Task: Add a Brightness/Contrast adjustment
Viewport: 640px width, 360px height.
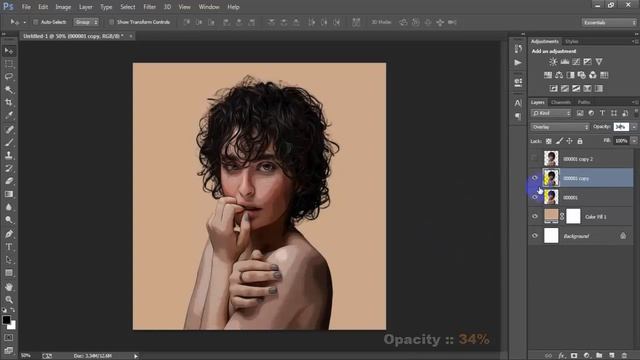Action: (x=553, y=62)
